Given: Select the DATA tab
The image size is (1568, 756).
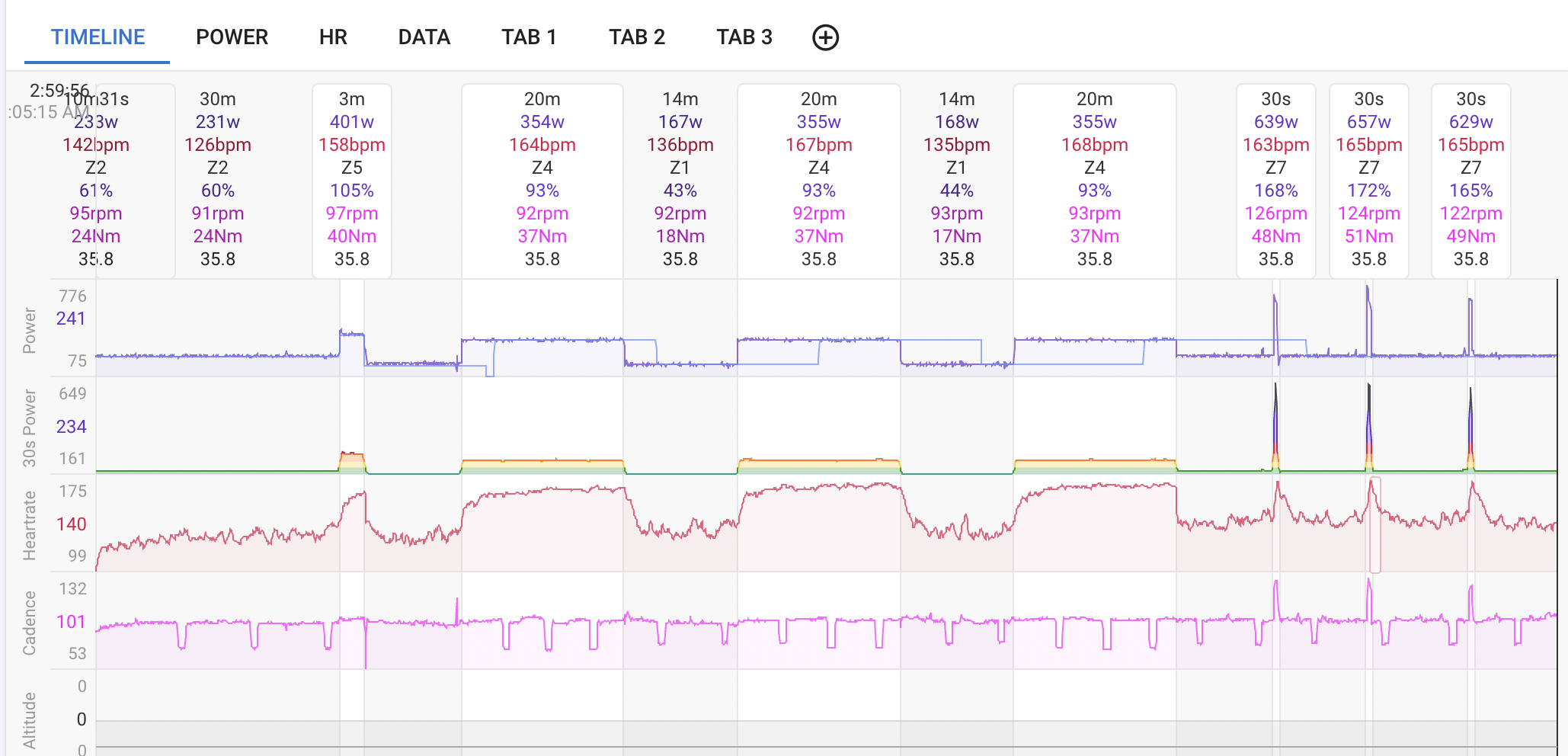Looking at the screenshot, I should [424, 37].
